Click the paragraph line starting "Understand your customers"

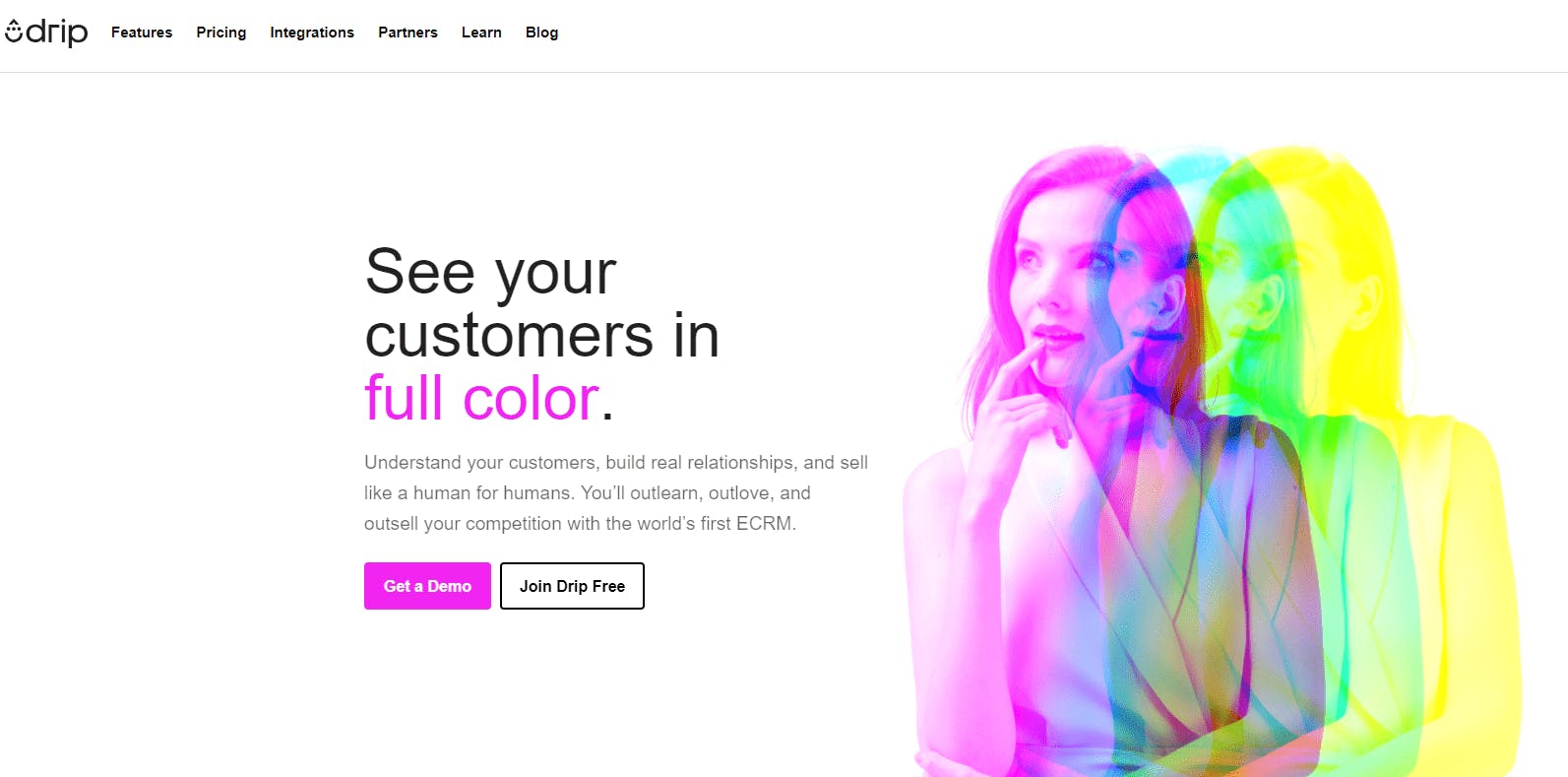[x=616, y=463]
